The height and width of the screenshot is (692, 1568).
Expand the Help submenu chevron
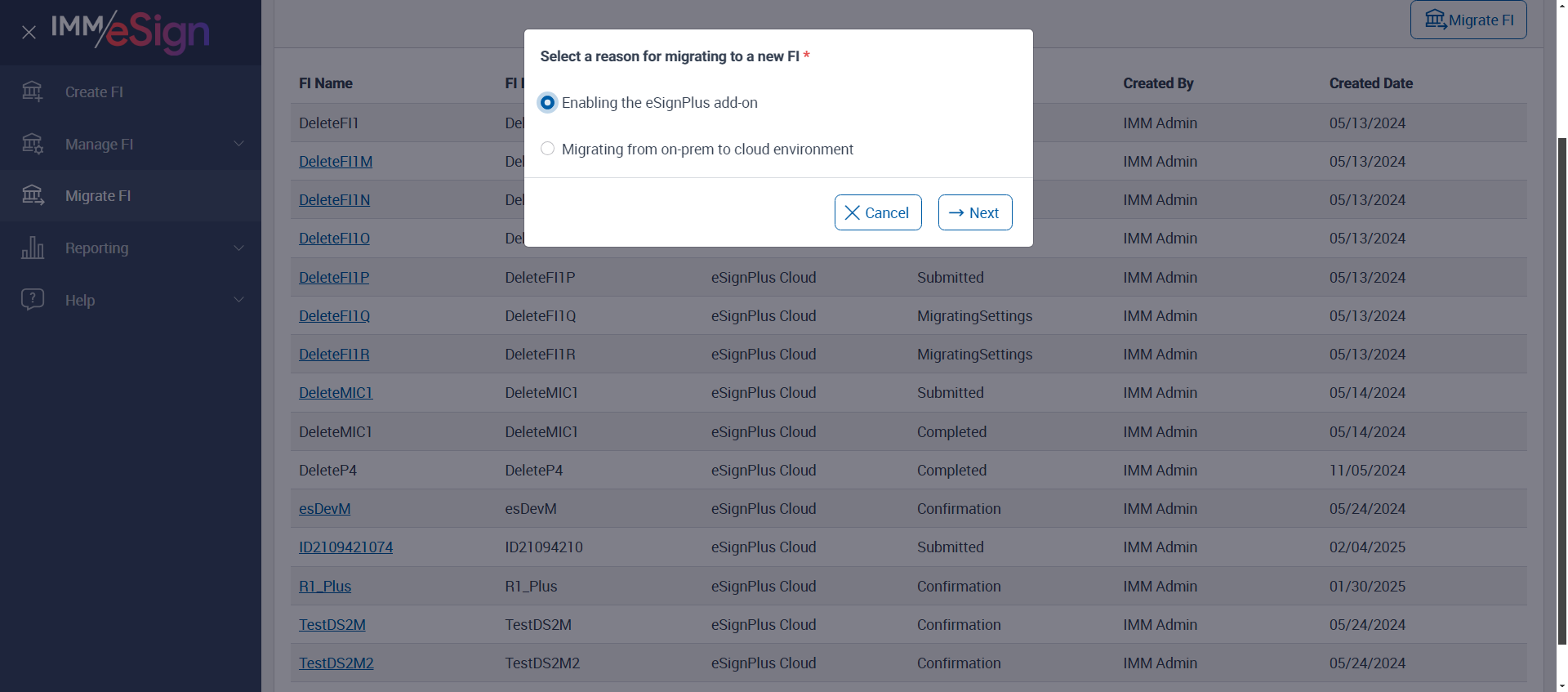coord(238,300)
